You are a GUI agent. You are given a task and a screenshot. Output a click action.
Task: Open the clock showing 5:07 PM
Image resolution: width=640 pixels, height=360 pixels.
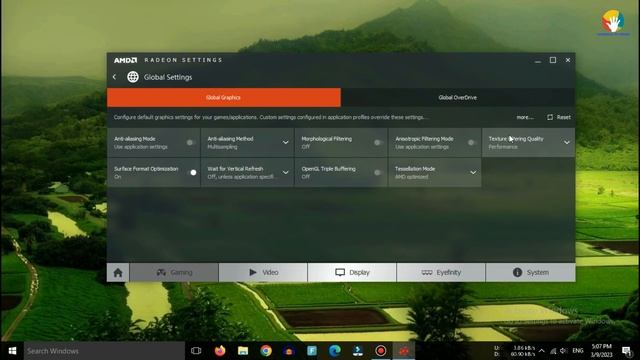point(602,351)
